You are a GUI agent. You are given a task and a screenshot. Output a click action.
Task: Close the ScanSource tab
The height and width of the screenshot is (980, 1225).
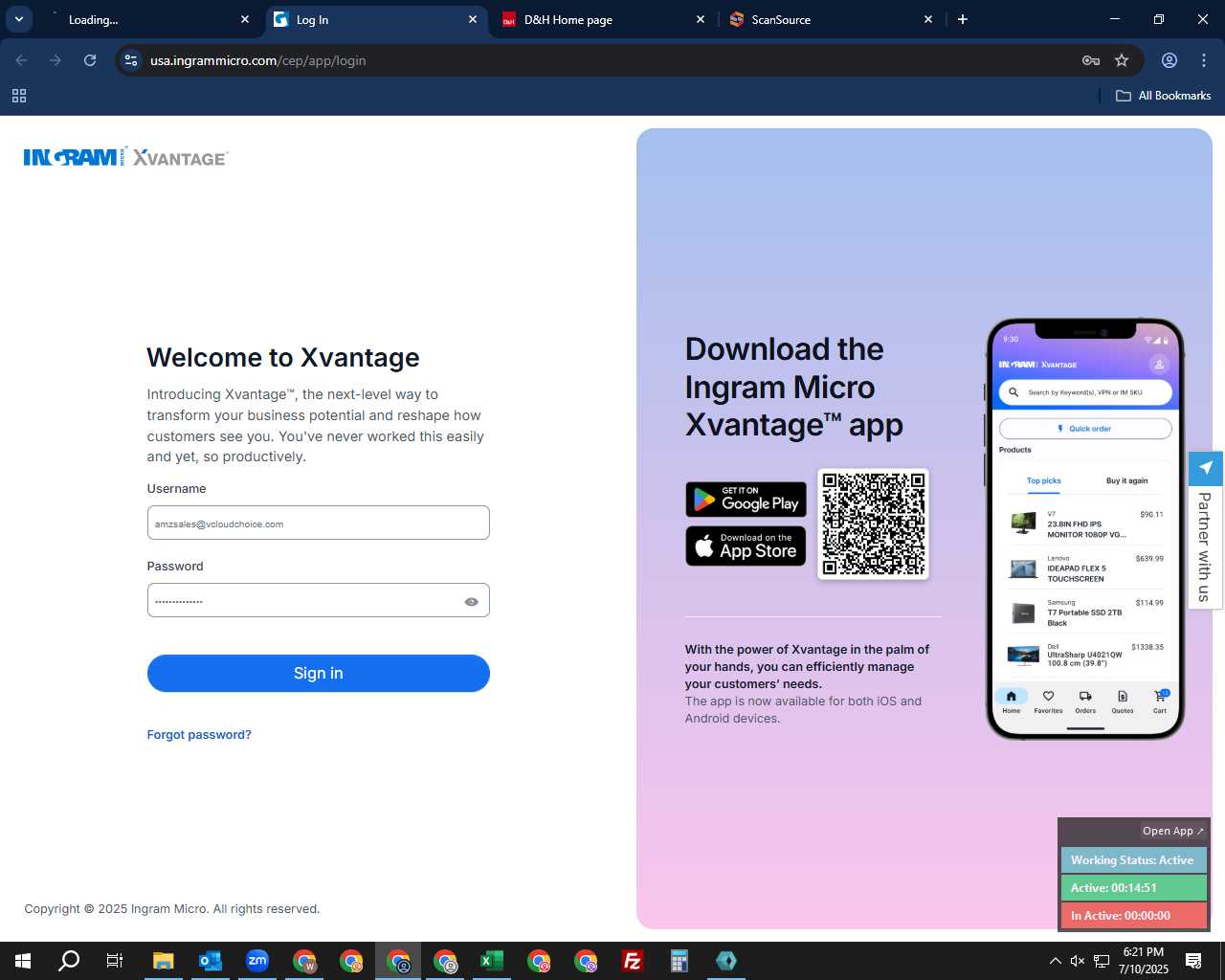(x=928, y=19)
